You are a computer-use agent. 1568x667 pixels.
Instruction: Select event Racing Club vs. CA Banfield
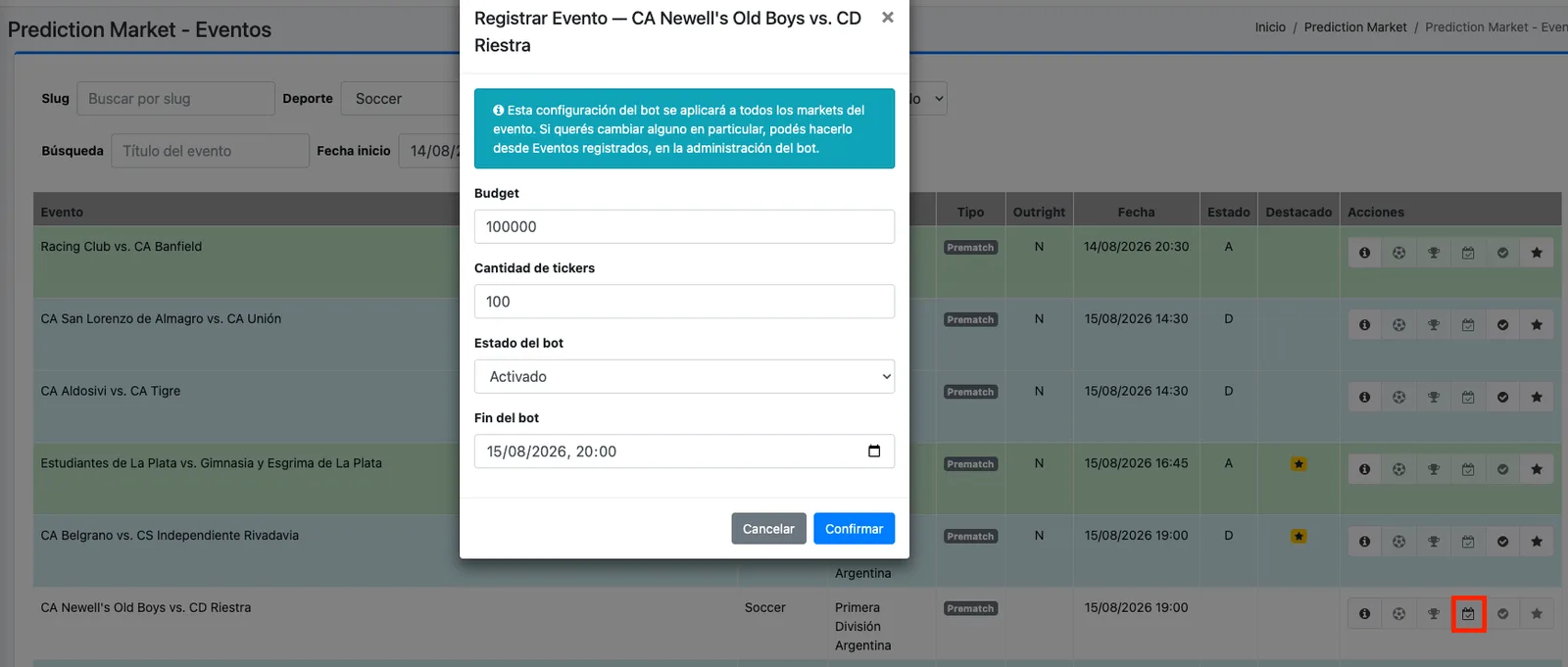(x=121, y=247)
